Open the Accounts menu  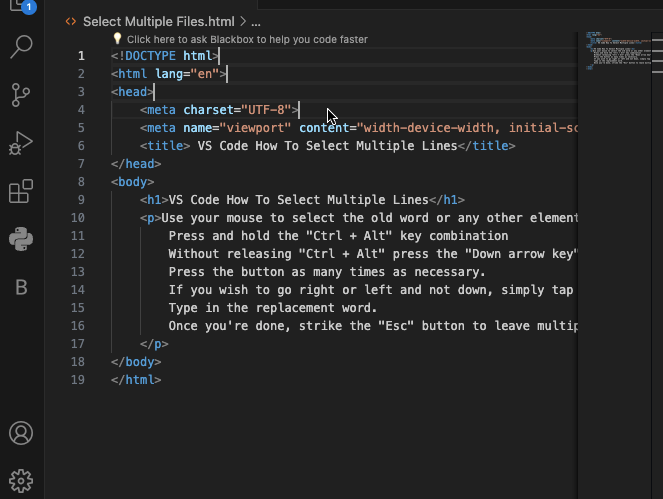(x=21, y=433)
